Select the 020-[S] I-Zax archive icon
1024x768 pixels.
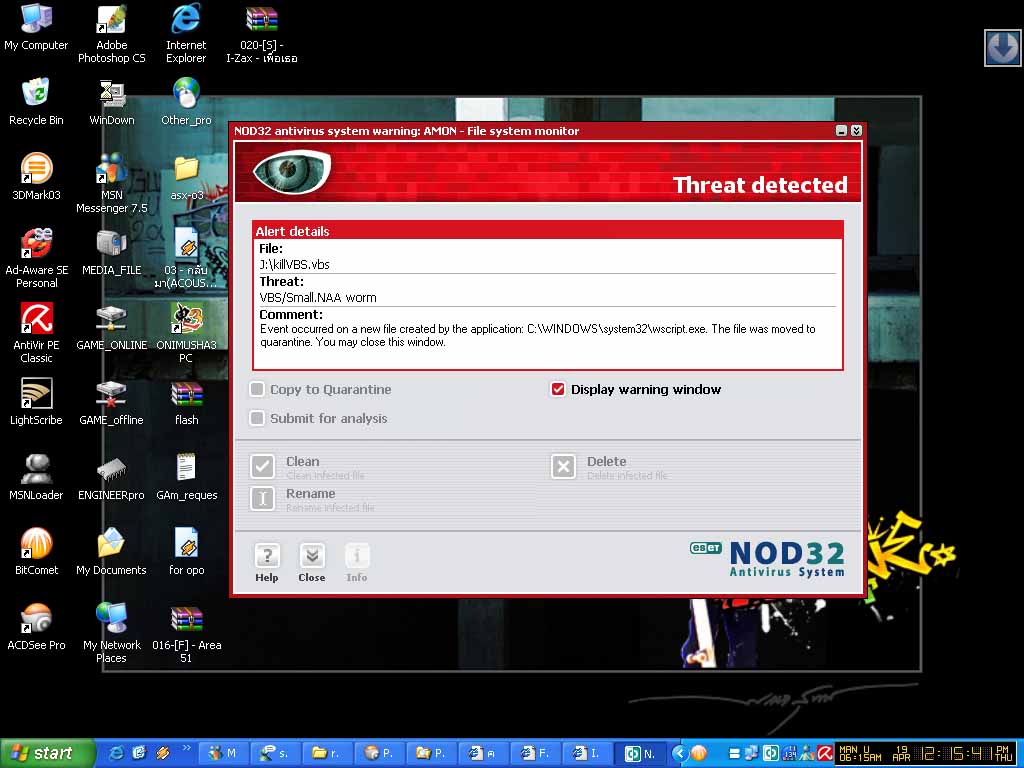click(262, 33)
